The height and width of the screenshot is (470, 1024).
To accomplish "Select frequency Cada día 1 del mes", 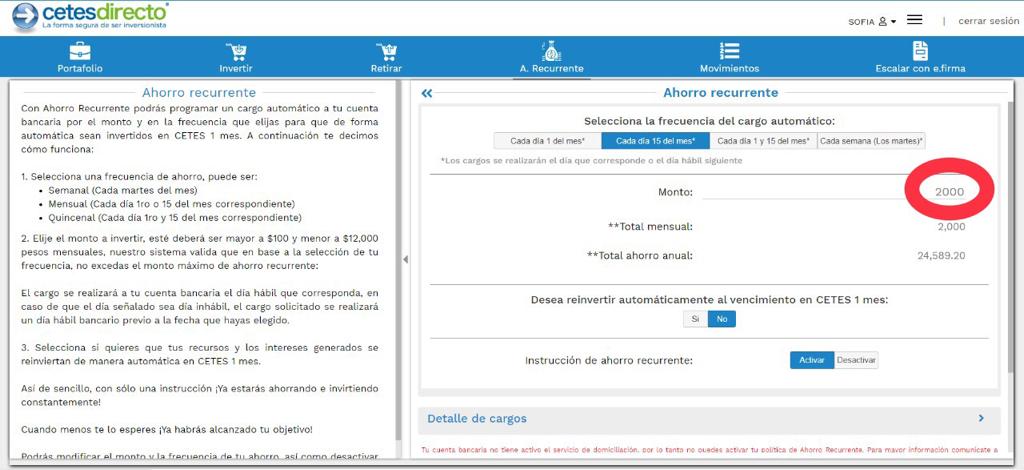I will point(547,141).
